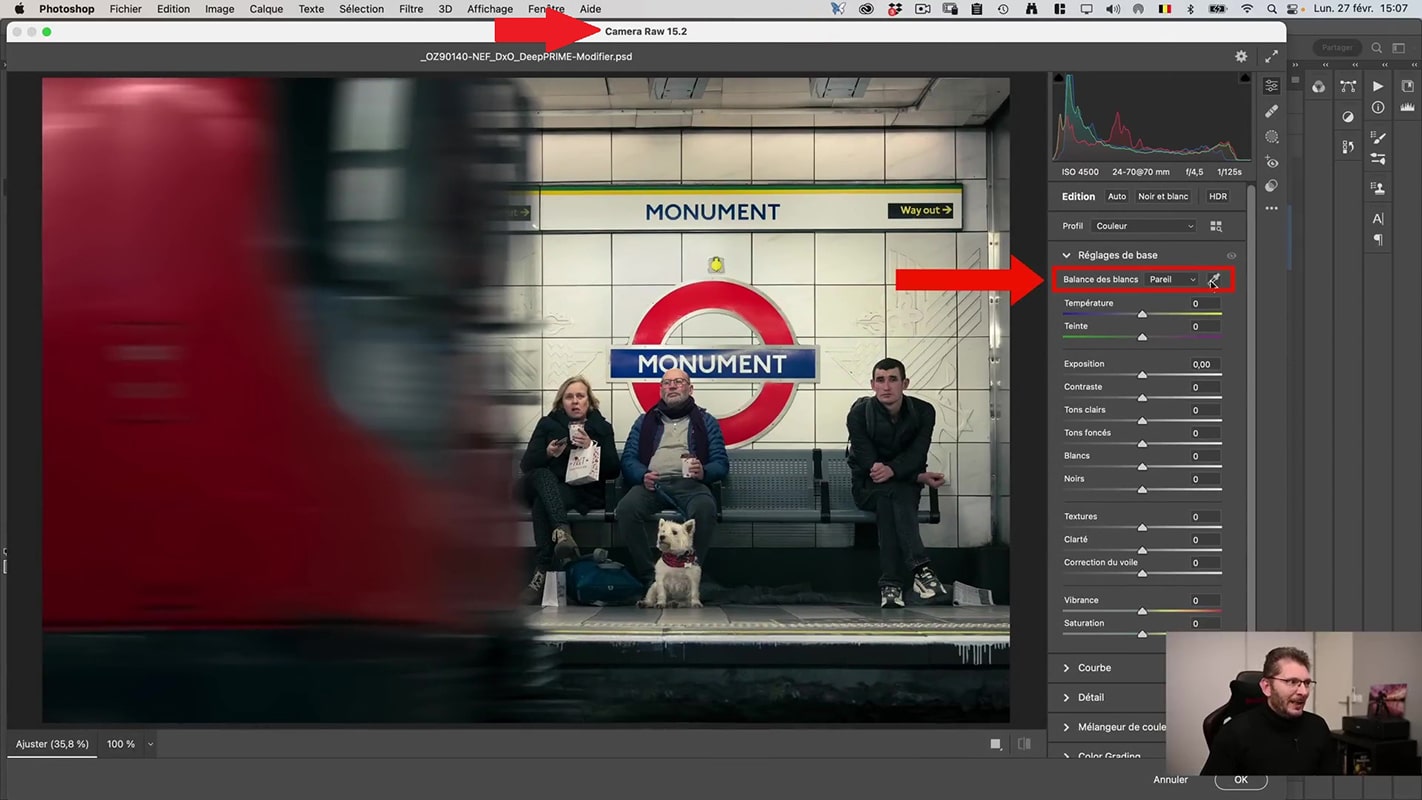Open the zoom level dropdown arrow
The height and width of the screenshot is (800, 1422).
tap(150, 744)
